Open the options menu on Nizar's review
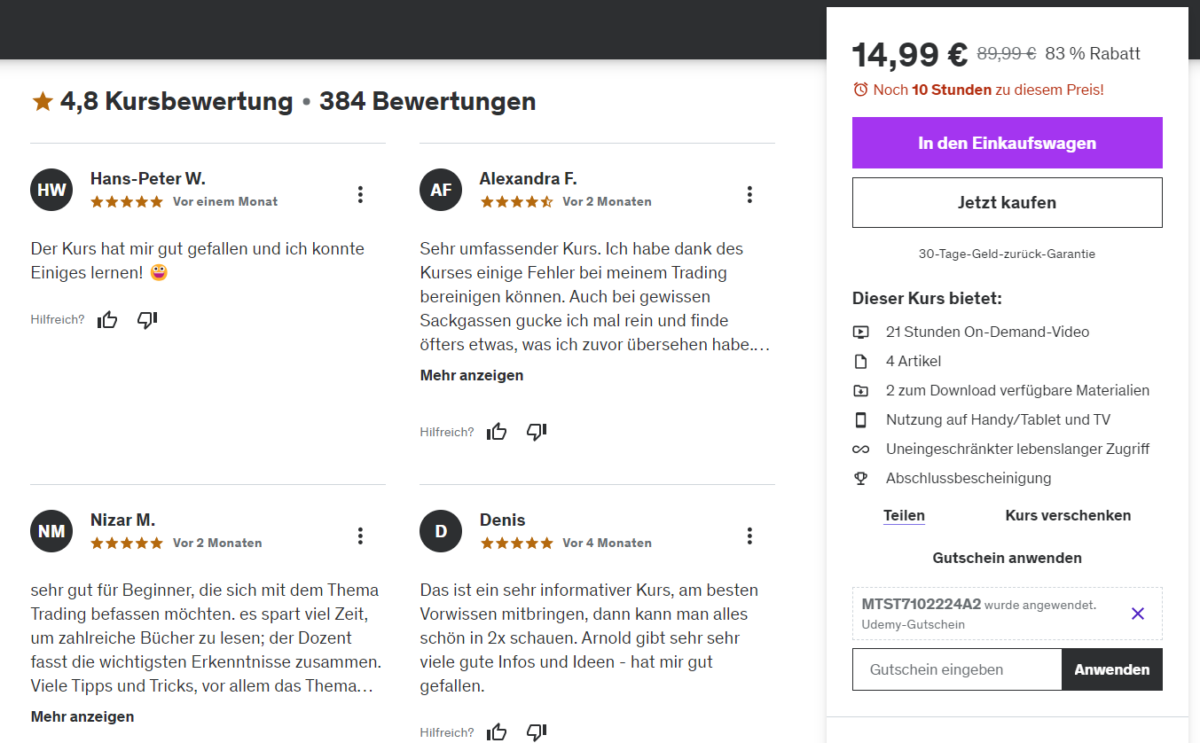The height and width of the screenshot is (743, 1200). pos(360,535)
